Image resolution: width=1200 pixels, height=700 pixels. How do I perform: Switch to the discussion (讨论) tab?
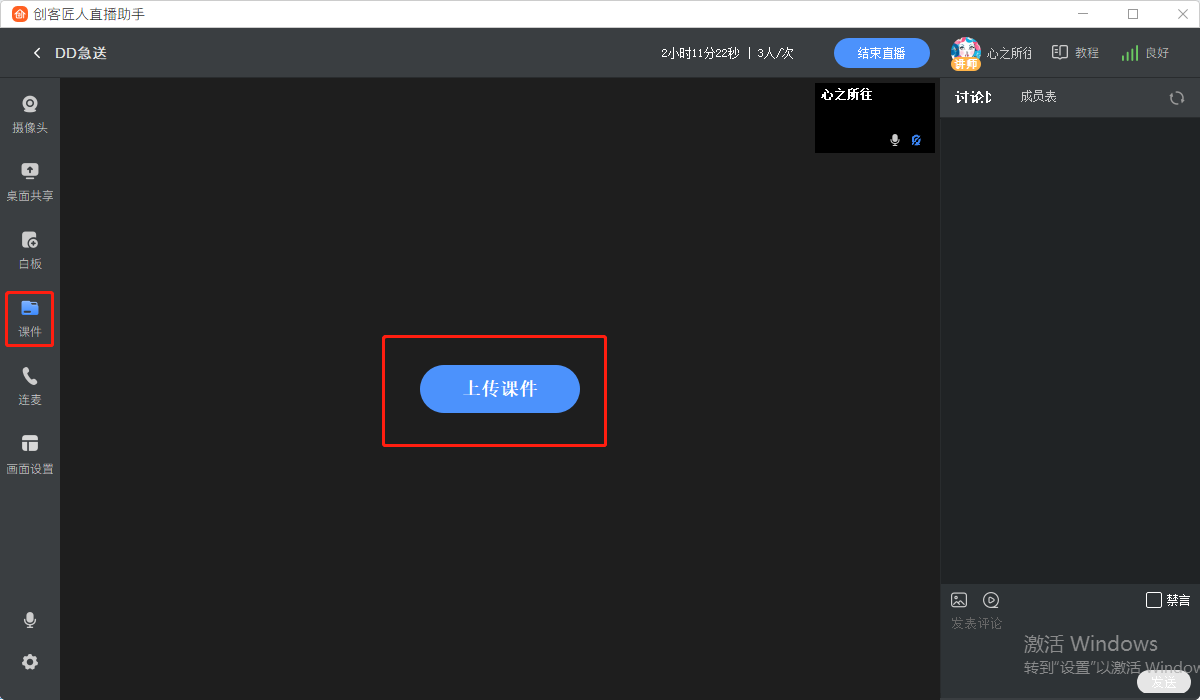coord(973,97)
